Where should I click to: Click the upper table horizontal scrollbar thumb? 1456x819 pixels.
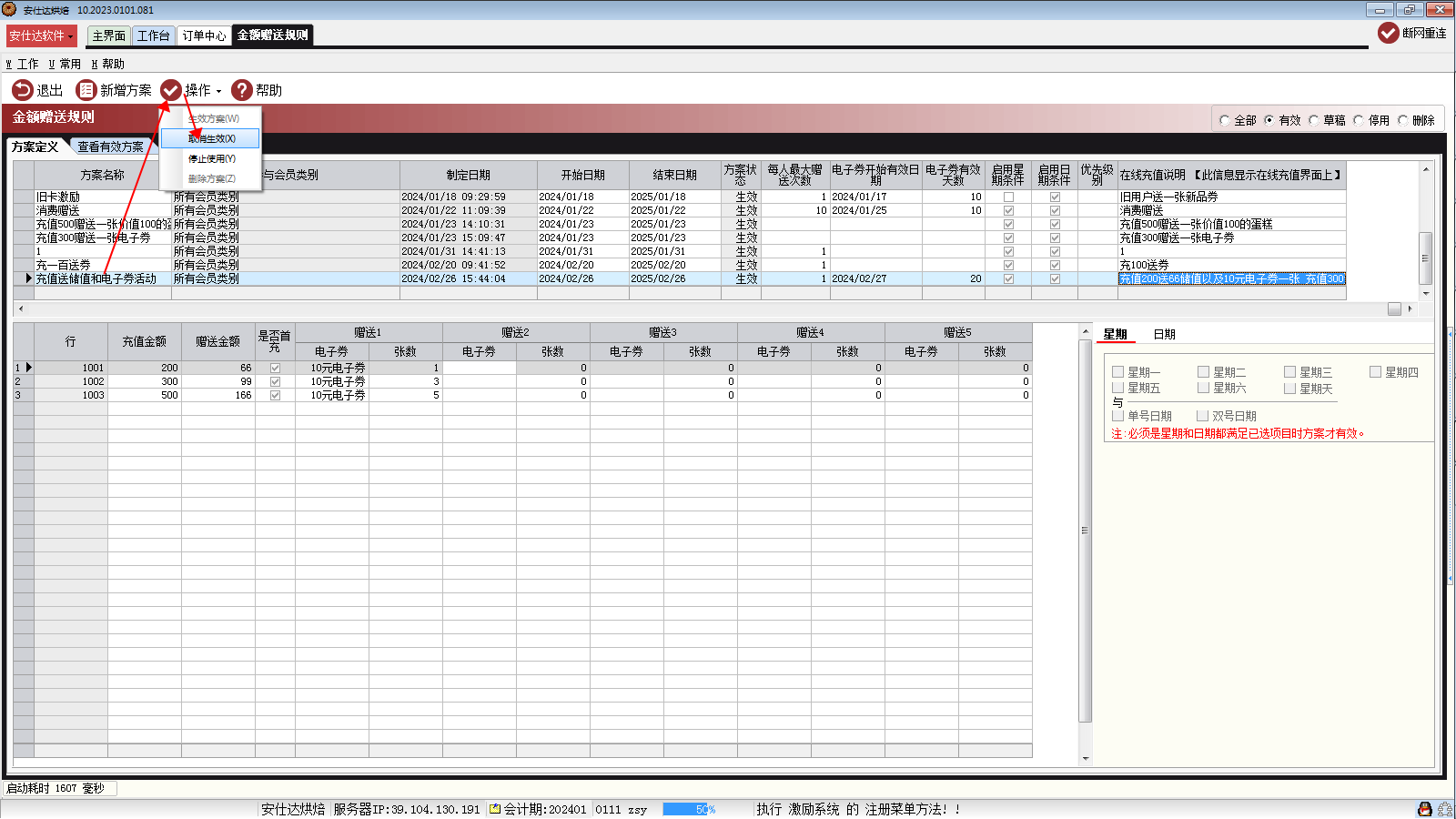click(x=1394, y=308)
